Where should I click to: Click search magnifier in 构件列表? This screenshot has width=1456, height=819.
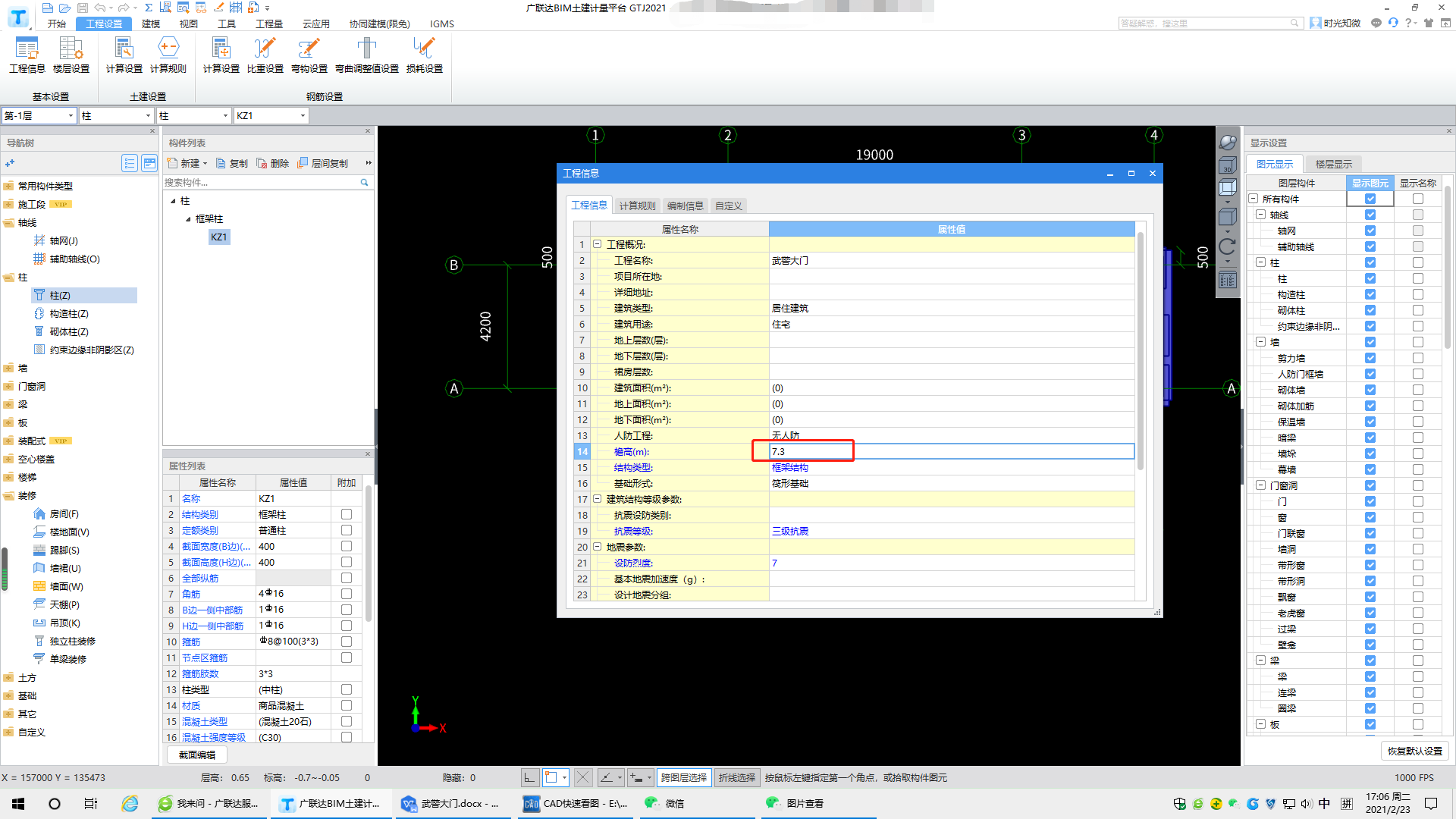(x=364, y=183)
